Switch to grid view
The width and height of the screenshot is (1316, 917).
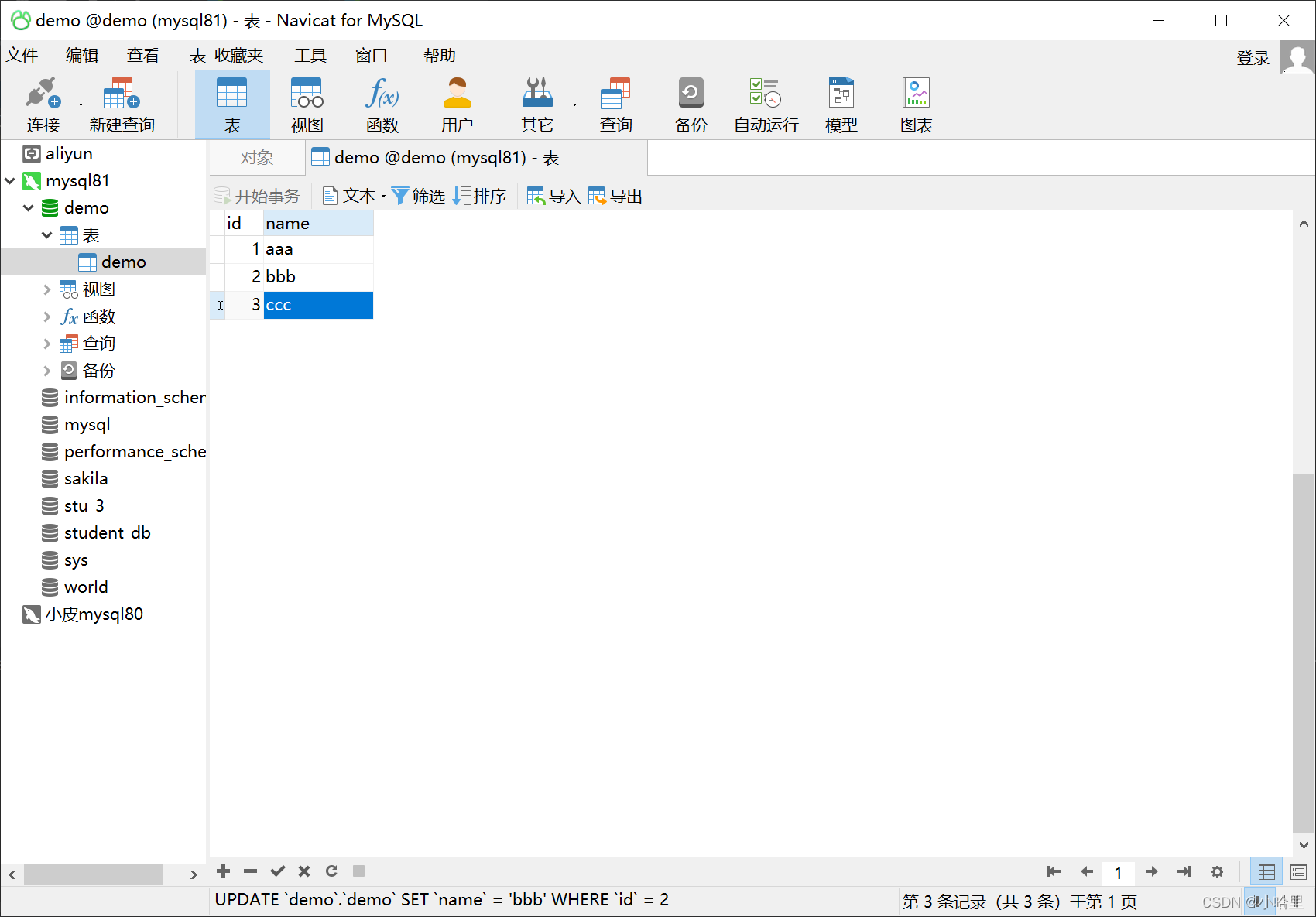[1266, 872]
